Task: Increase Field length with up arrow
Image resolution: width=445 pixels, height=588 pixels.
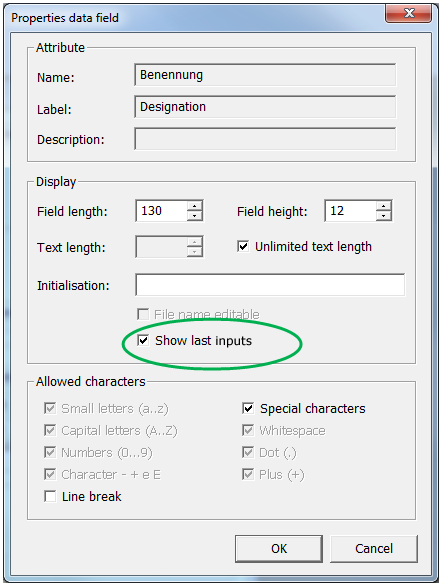Action: pos(194,206)
